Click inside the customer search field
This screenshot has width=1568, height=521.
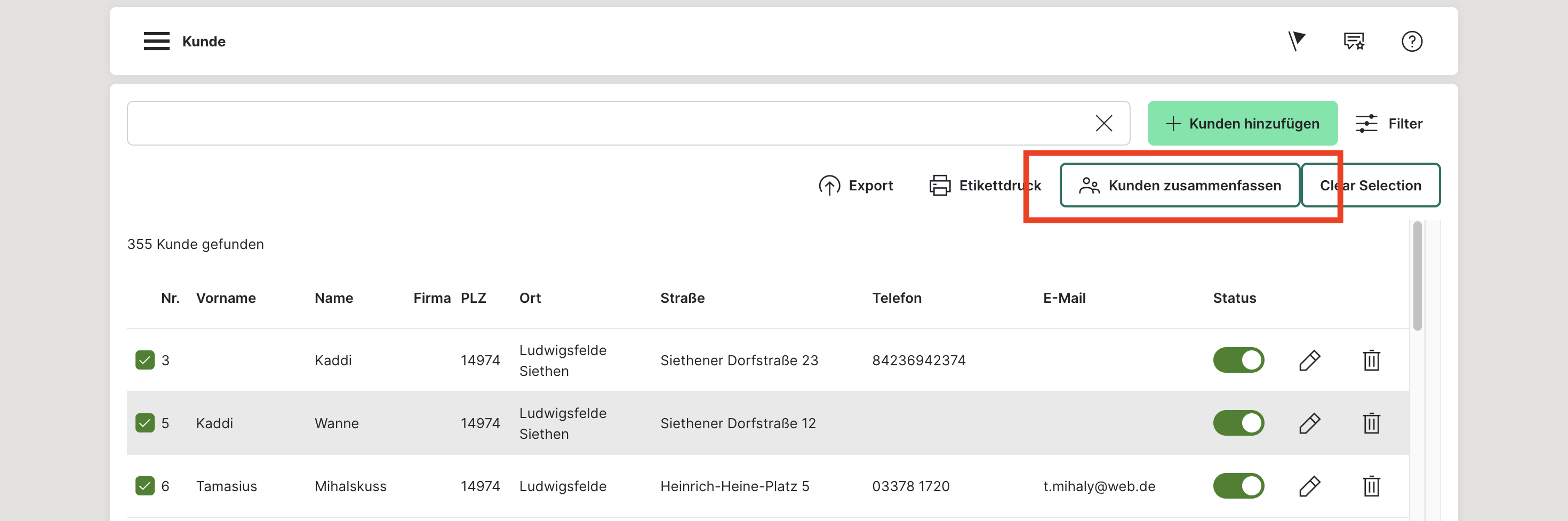click(x=609, y=124)
